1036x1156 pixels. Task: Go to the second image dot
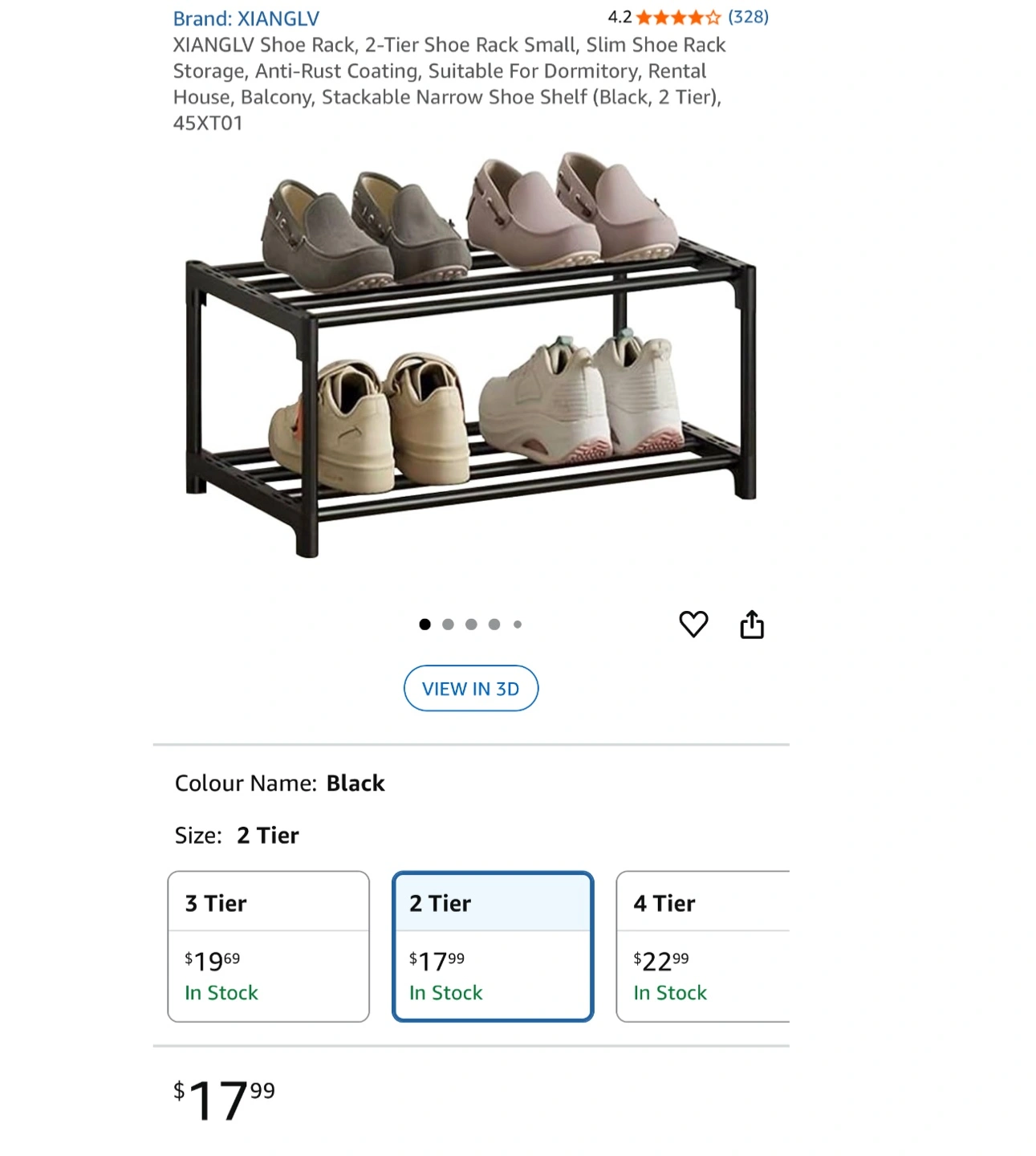pyautogui.click(x=448, y=624)
